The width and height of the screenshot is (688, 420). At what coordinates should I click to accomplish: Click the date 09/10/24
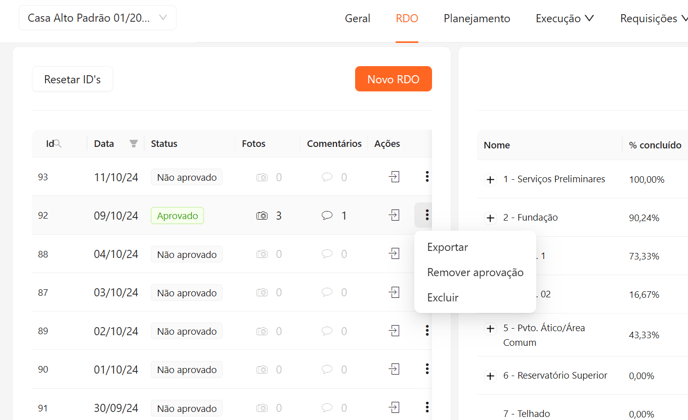[x=116, y=215]
